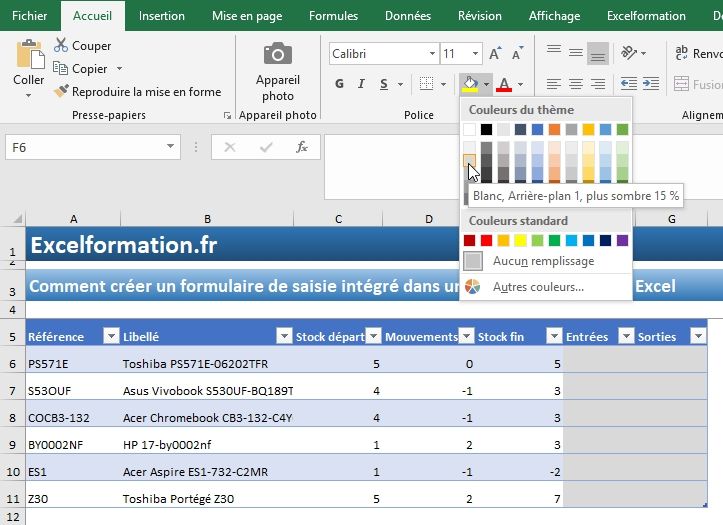This screenshot has height=525, width=723.
Task: Switch to the Données tab
Action: click(x=408, y=16)
